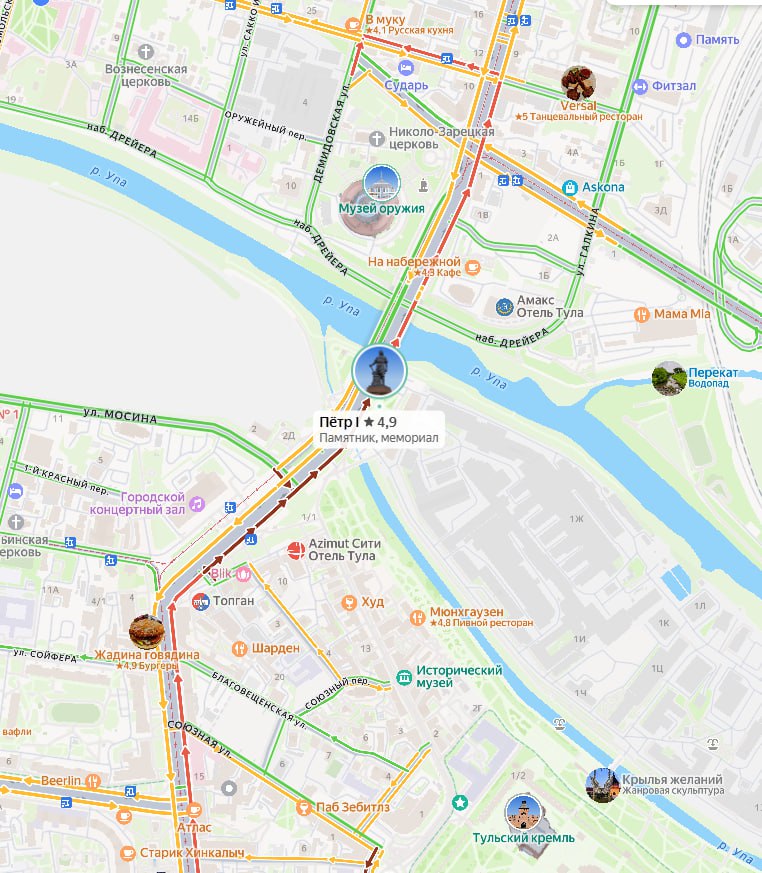Click the Память place marker icon

pyautogui.click(x=684, y=40)
